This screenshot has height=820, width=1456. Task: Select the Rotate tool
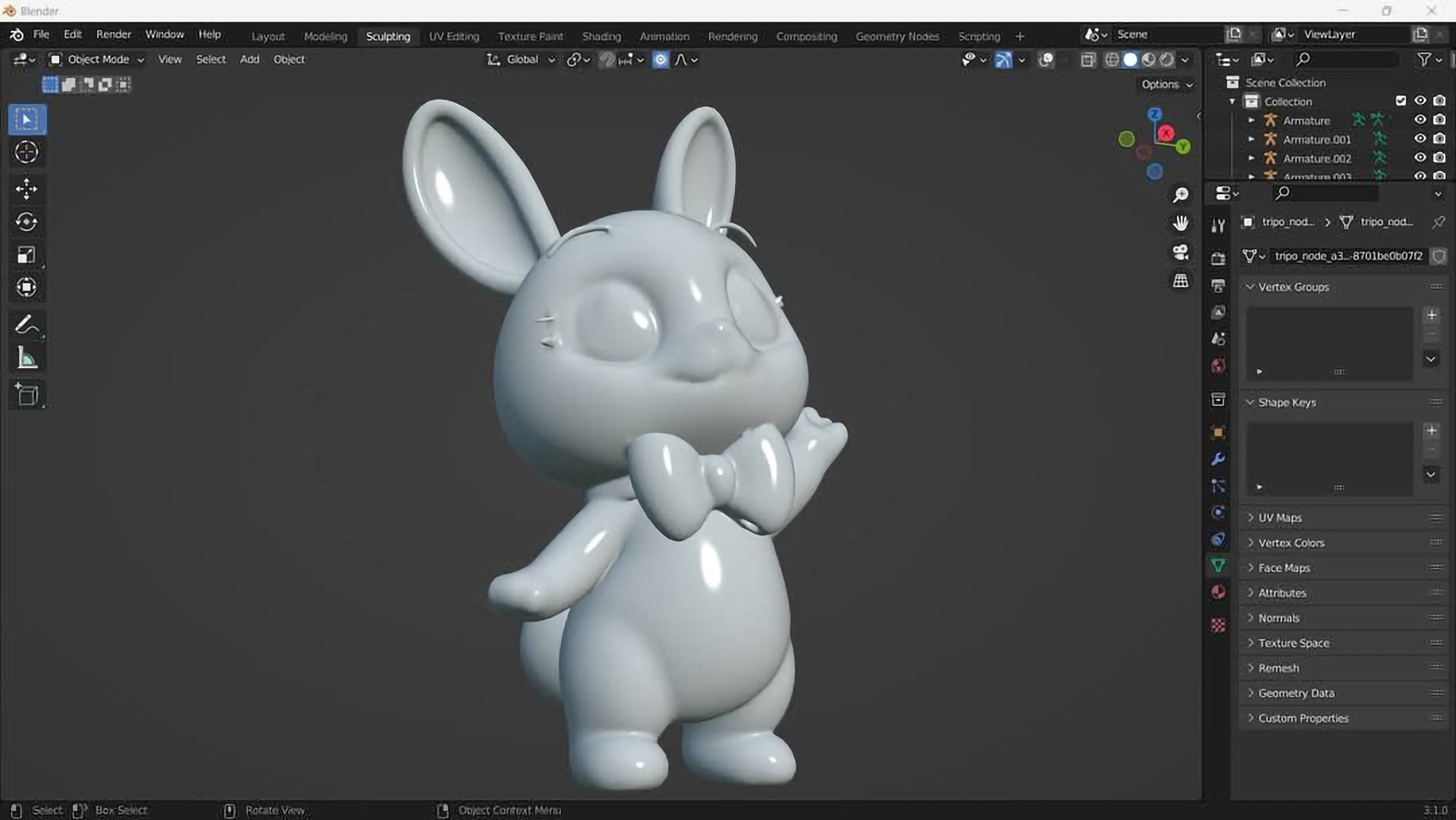tap(27, 221)
